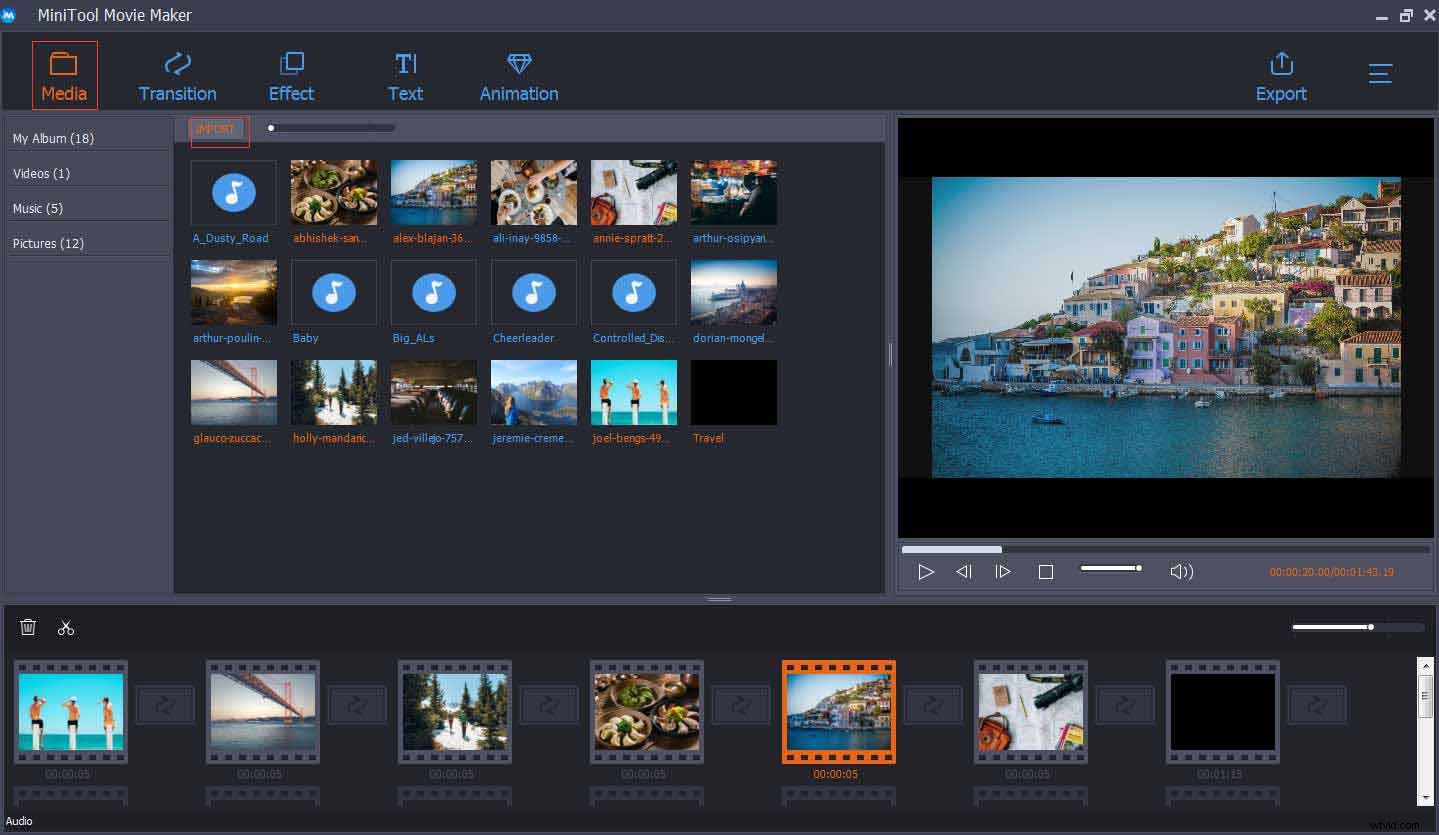The width and height of the screenshot is (1439, 835).
Task: Open the Text tab
Action: [x=405, y=77]
